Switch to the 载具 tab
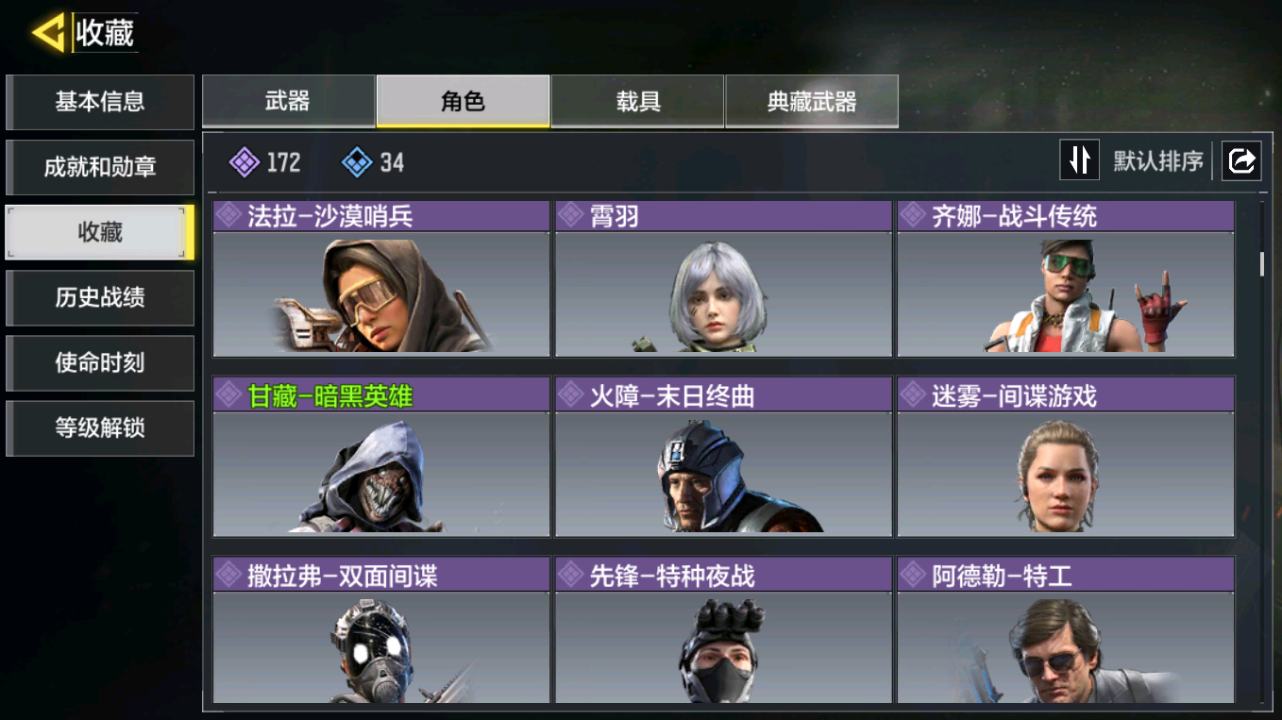The image size is (1282, 720). (637, 101)
